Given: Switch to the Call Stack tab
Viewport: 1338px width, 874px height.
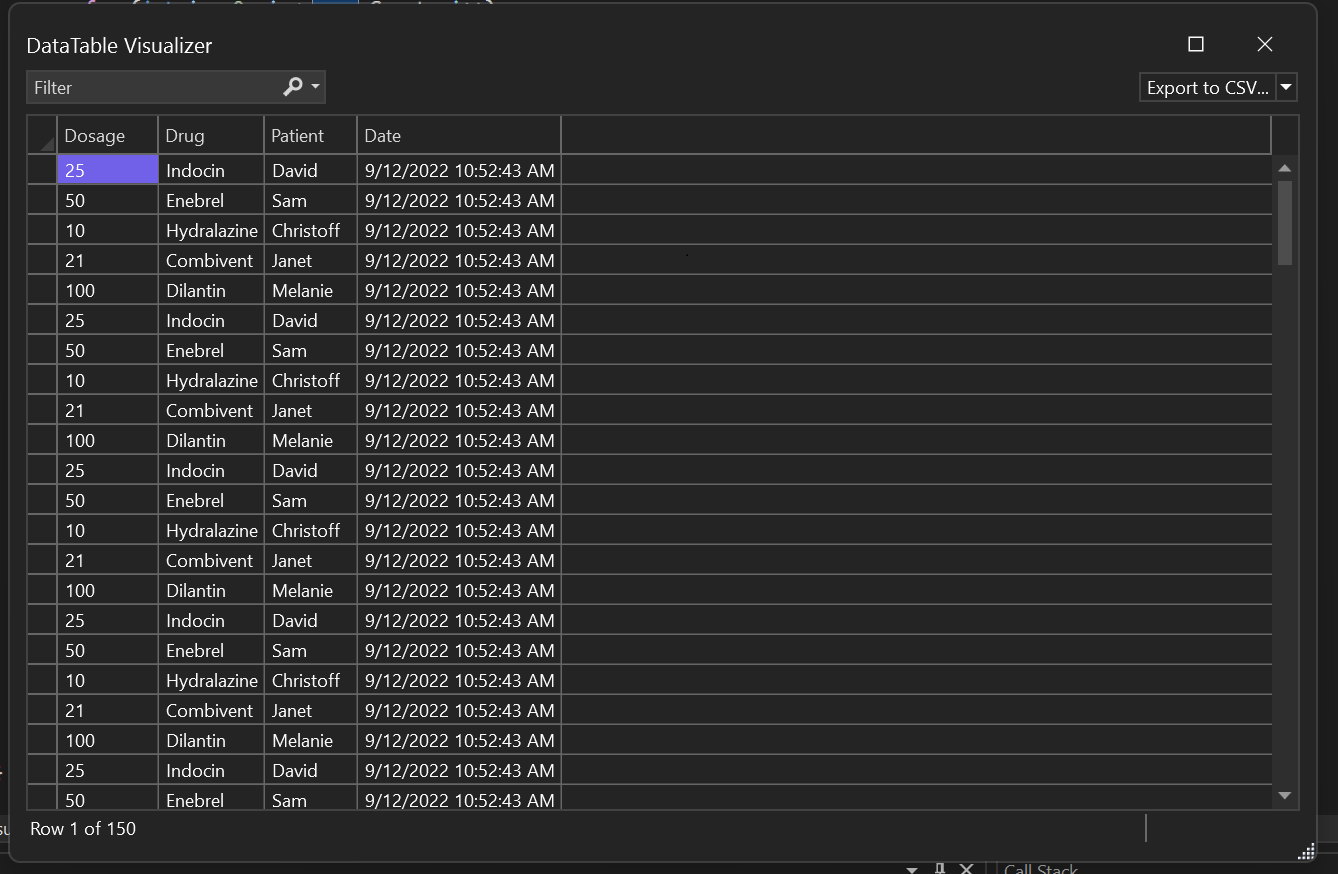Looking at the screenshot, I should (1040, 868).
